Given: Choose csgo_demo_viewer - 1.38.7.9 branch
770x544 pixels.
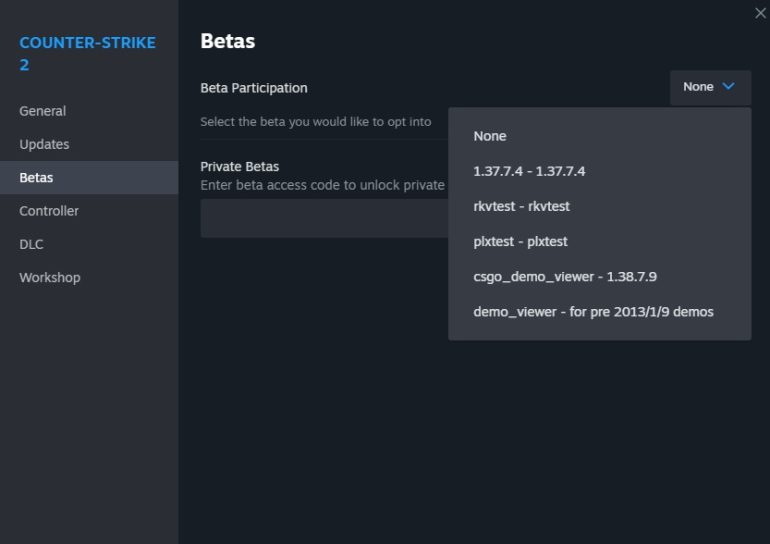Looking at the screenshot, I should pos(564,276).
